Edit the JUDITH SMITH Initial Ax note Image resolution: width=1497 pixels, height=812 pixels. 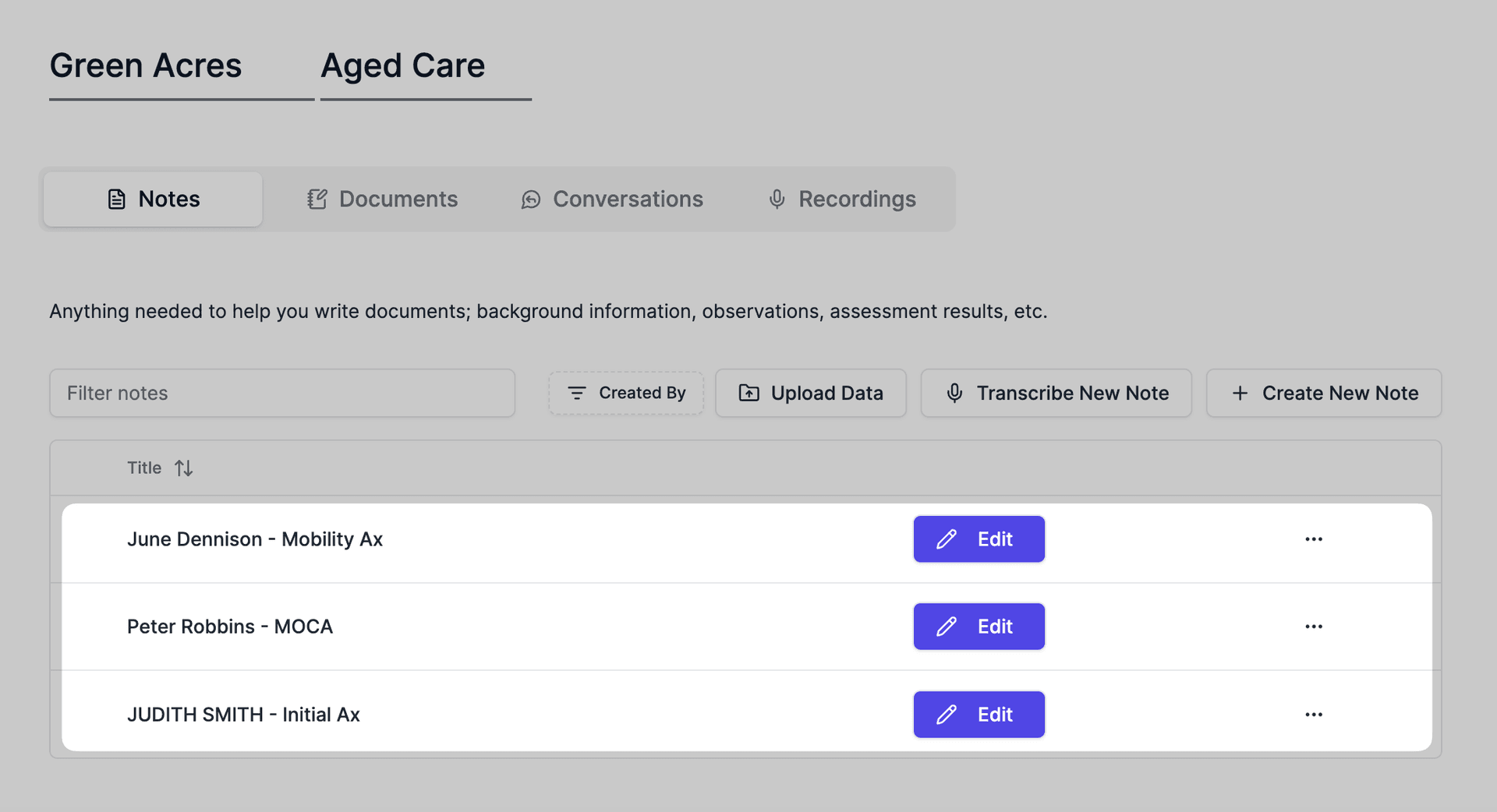(x=979, y=714)
